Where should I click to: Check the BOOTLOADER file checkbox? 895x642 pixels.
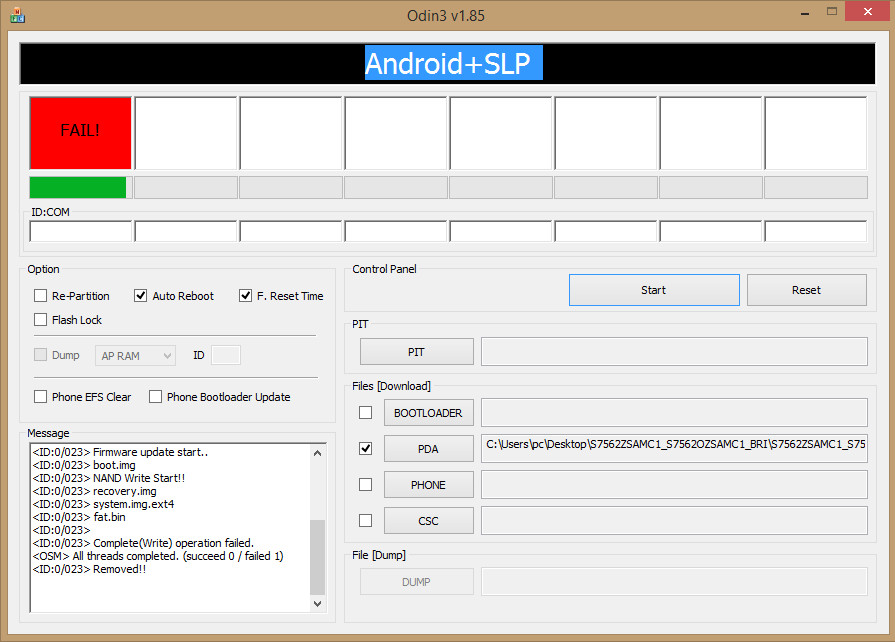click(x=365, y=413)
